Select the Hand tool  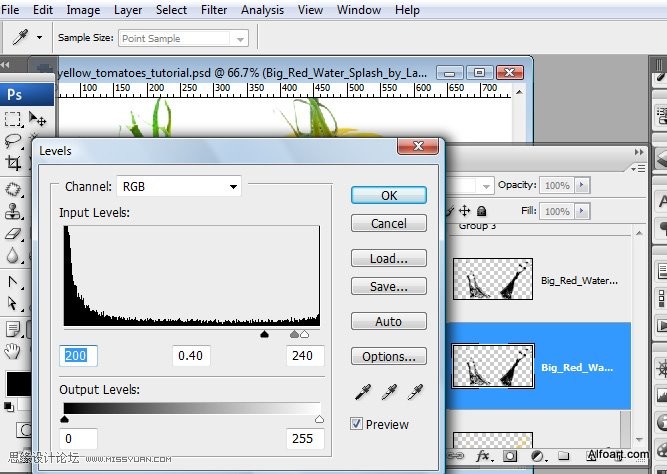pos(12,351)
